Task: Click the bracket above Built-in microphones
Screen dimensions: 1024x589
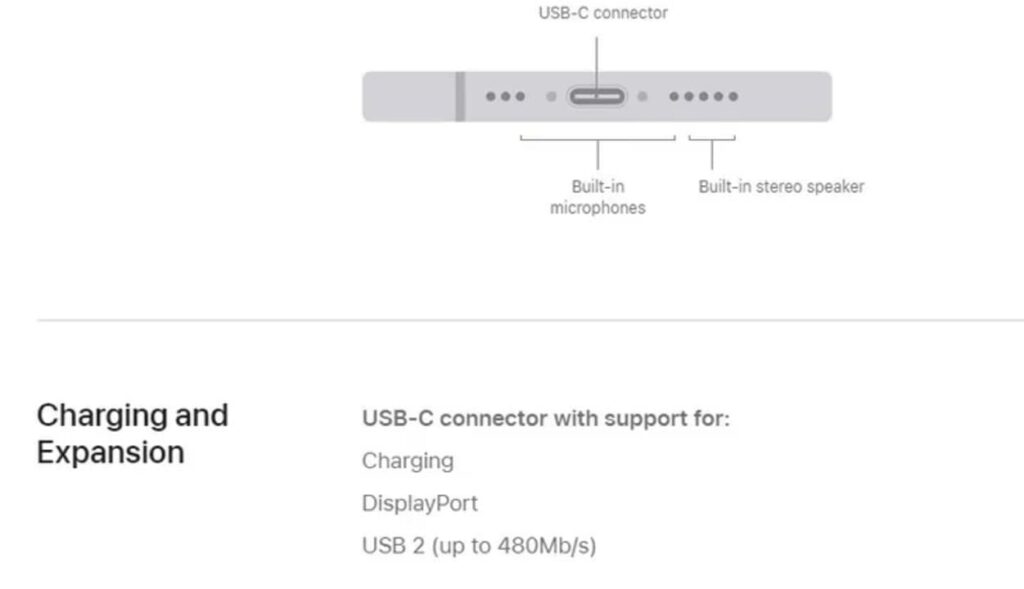Action: pos(597,140)
